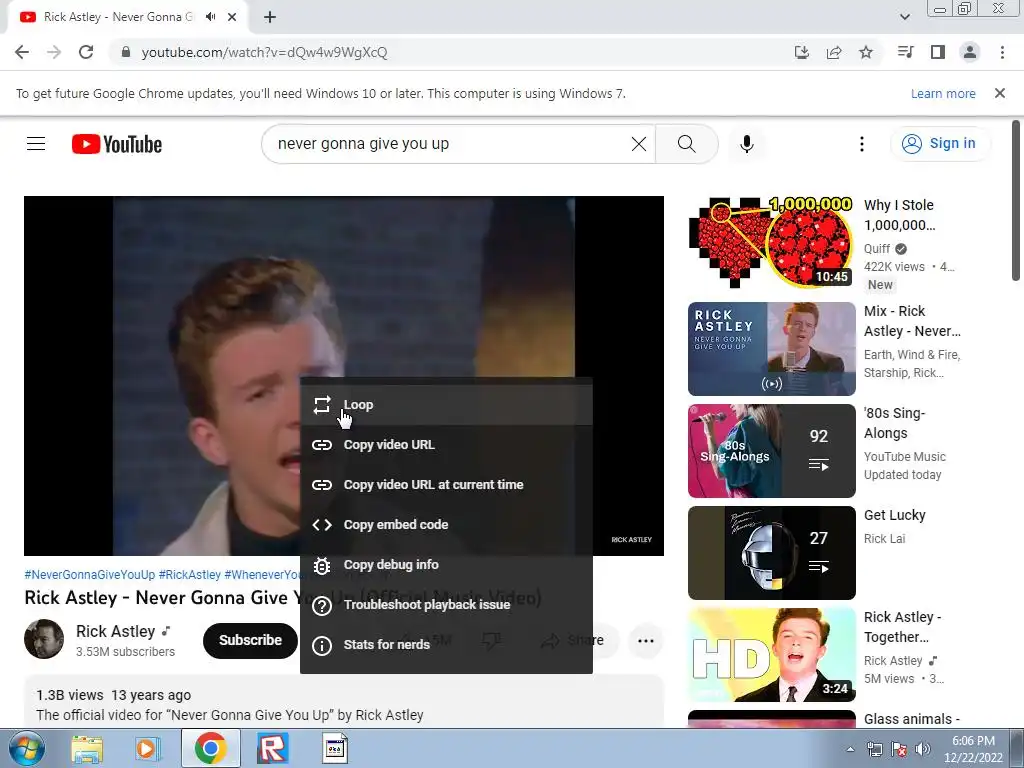Open the Get Lucky playlist thumbnail
Viewport: 1024px width, 768px height.
tap(771, 552)
